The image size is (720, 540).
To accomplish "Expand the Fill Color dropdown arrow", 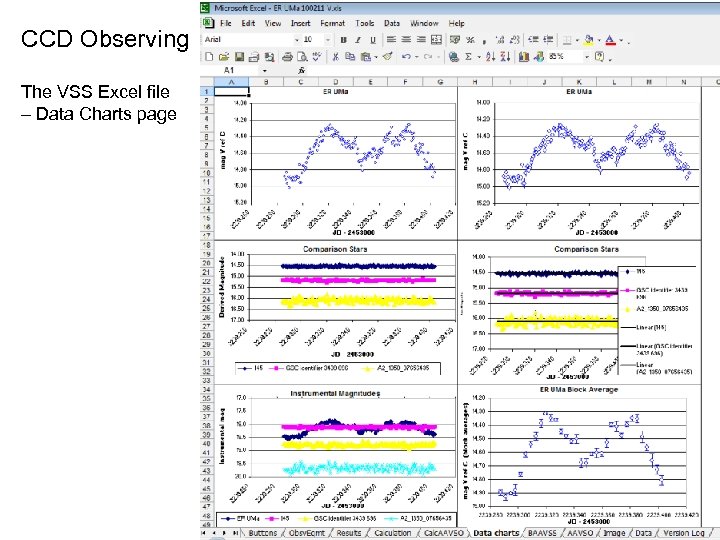I will click(599, 40).
